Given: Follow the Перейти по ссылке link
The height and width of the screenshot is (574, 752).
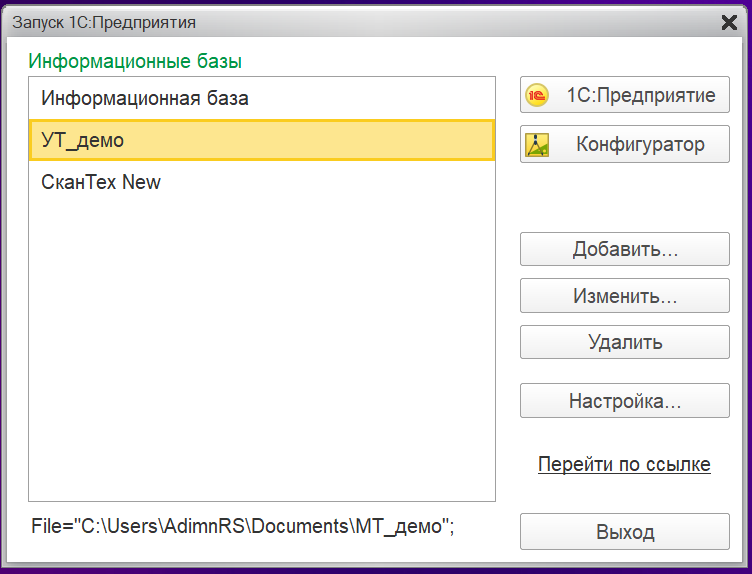Looking at the screenshot, I should coord(624,465).
